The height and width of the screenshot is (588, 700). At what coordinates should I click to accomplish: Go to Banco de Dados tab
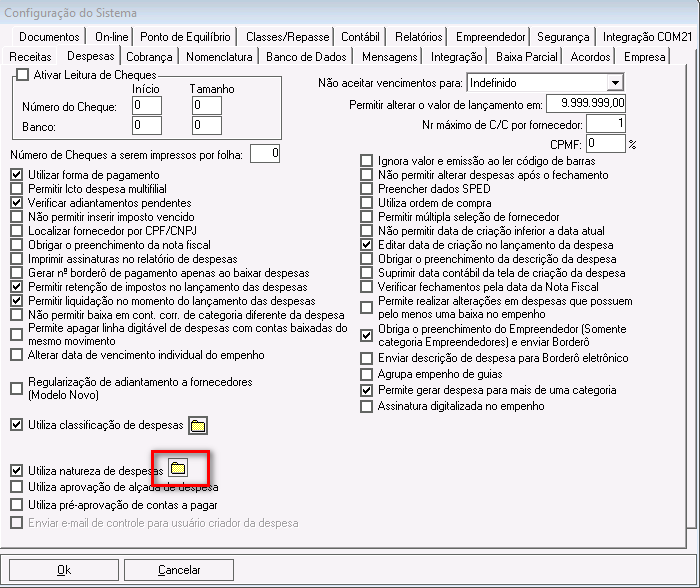(x=306, y=57)
